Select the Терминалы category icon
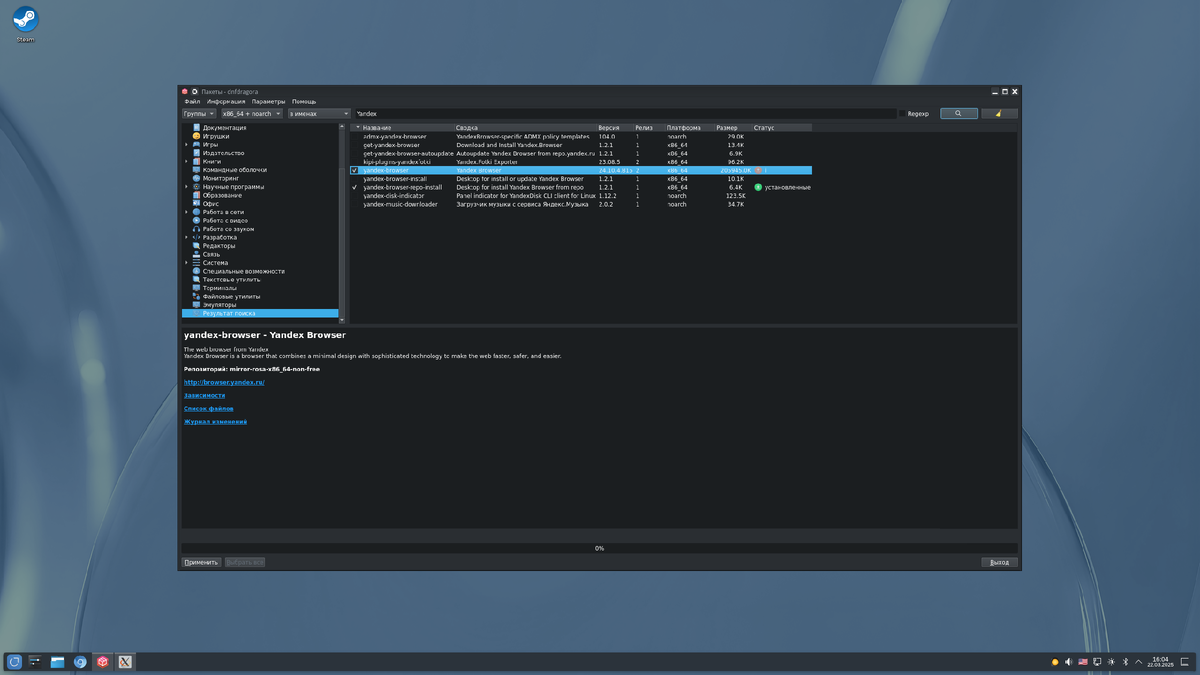Screen dimensions: 1200x675 (196, 288)
